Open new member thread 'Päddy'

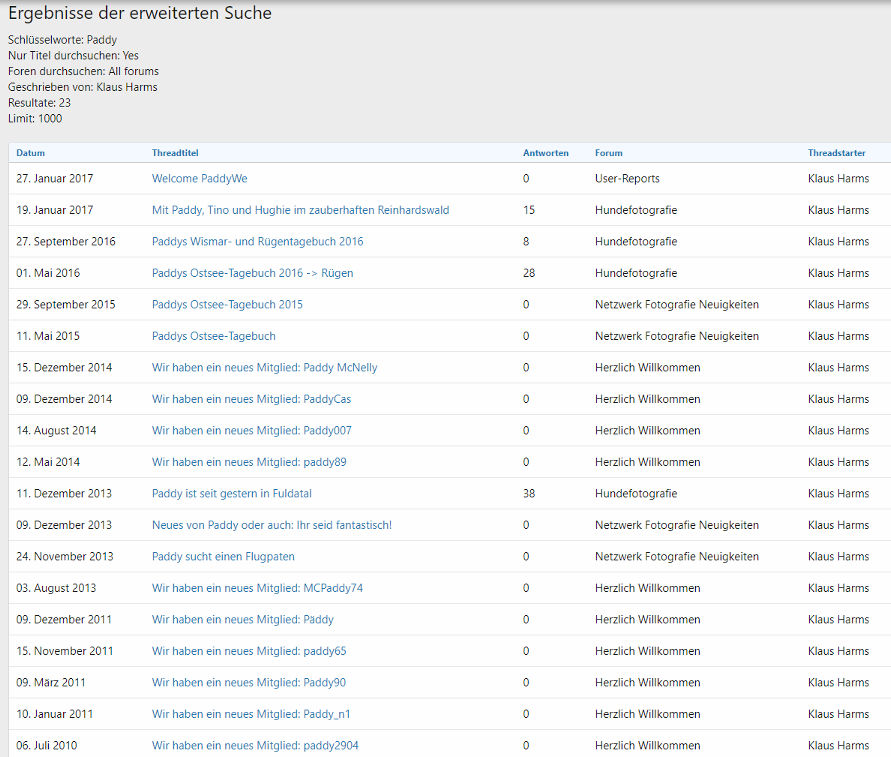pyautogui.click(x=243, y=619)
